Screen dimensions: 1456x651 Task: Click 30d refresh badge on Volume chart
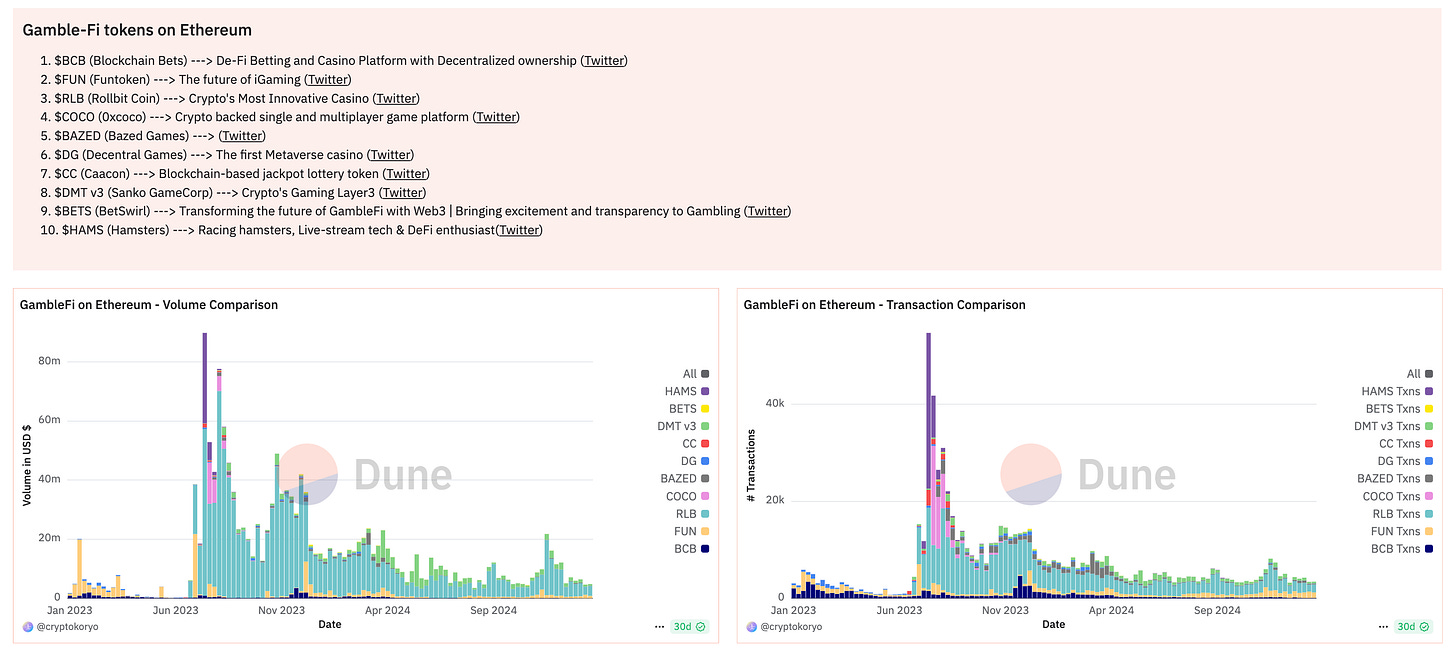pos(691,626)
